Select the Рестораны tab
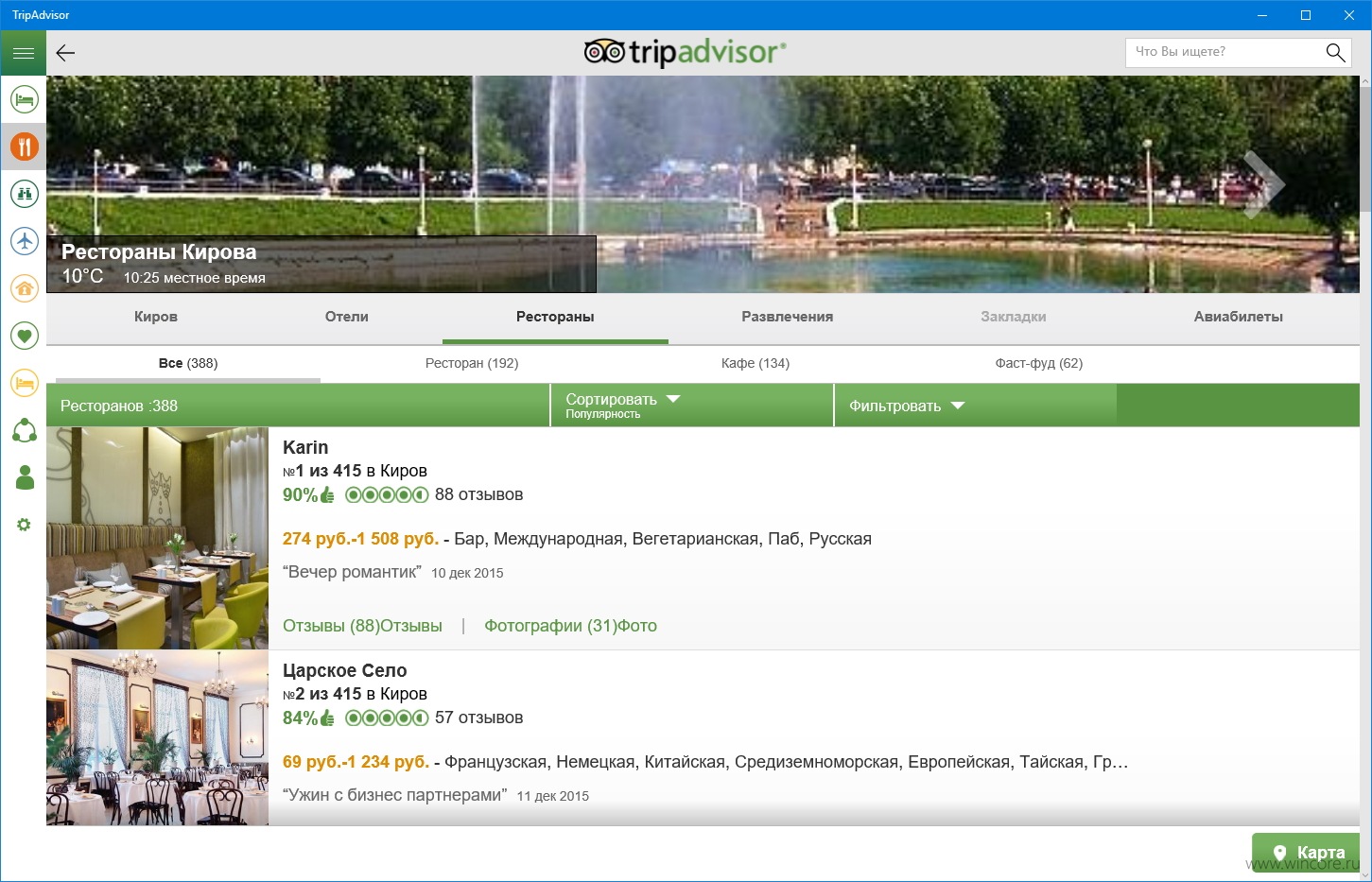1372x882 pixels. [555, 317]
